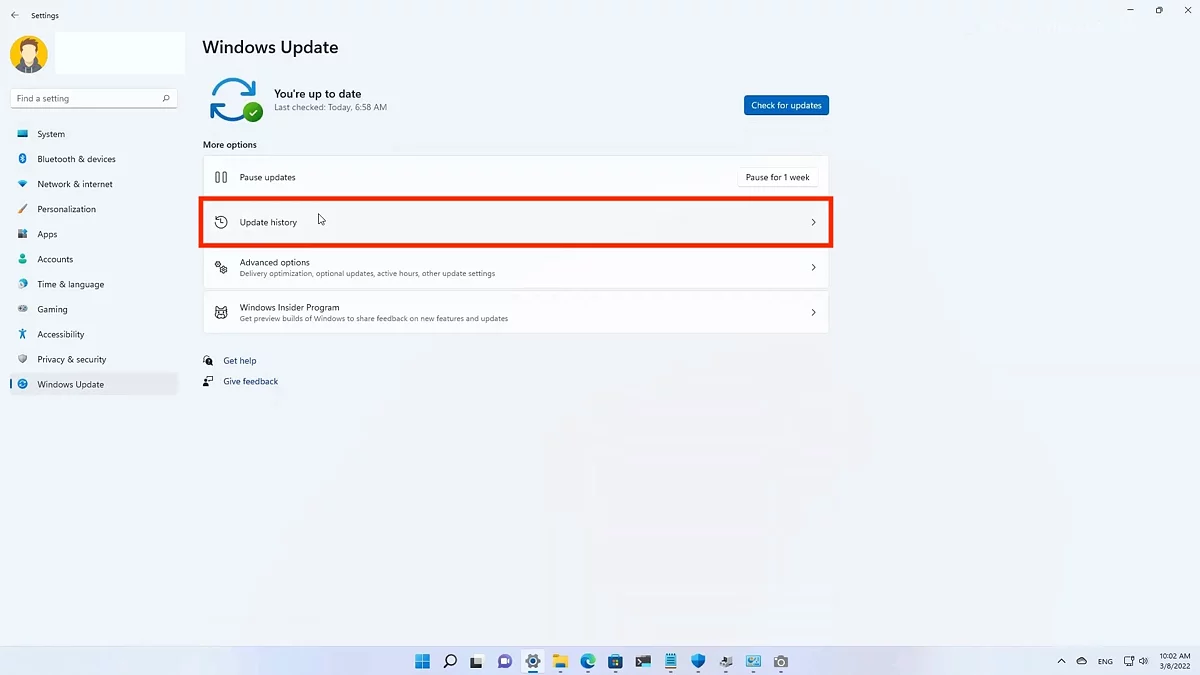Open the Give feedback link
Image resolution: width=1200 pixels, height=675 pixels.
(250, 381)
